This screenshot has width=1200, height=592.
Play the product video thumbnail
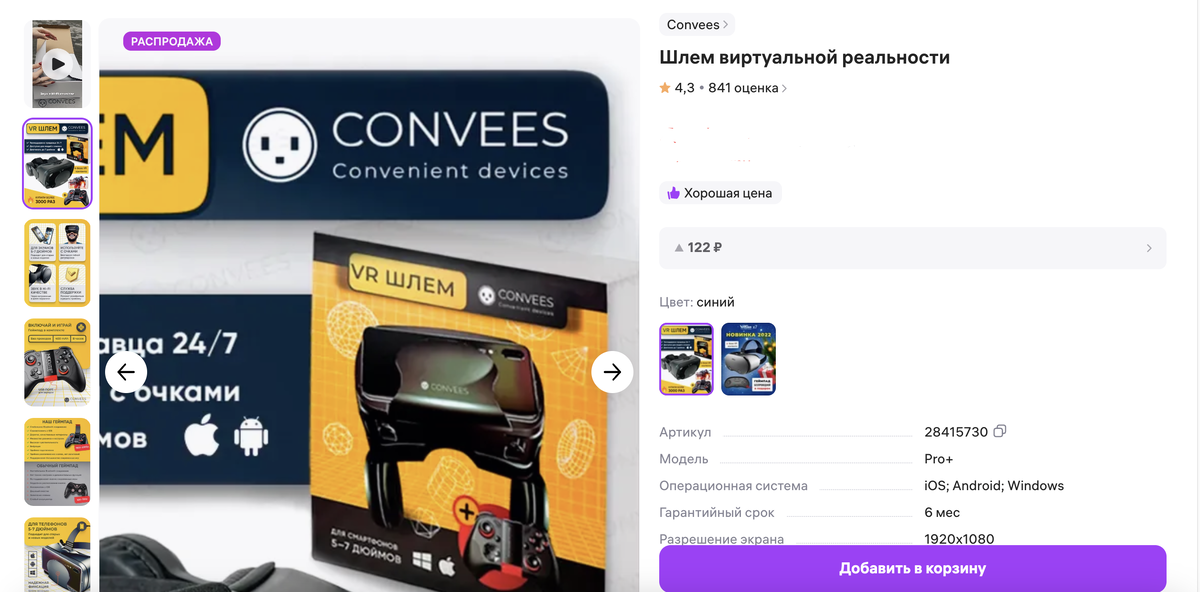pyautogui.click(x=58, y=64)
